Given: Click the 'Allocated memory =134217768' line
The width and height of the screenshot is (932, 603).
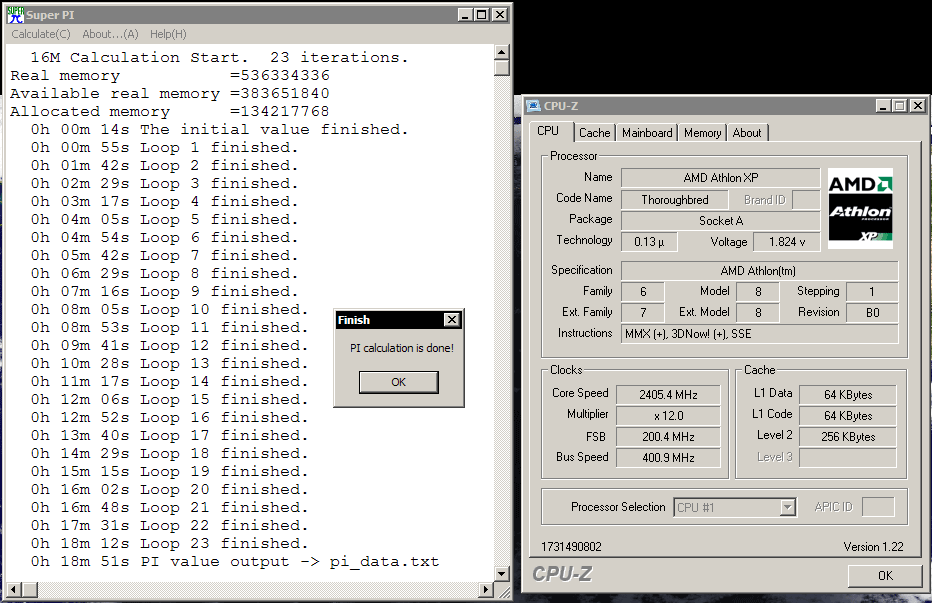Looking at the screenshot, I should point(170,111).
